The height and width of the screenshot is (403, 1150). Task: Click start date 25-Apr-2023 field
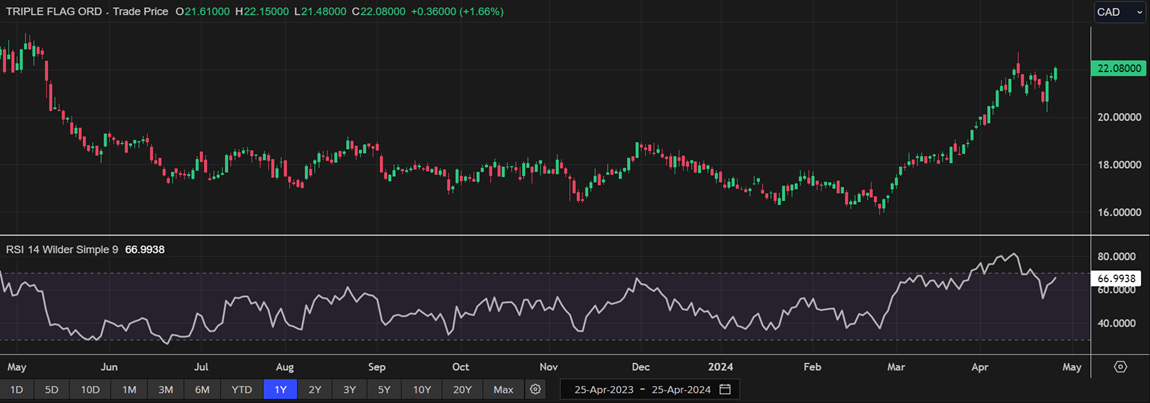[x=602, y=389]
